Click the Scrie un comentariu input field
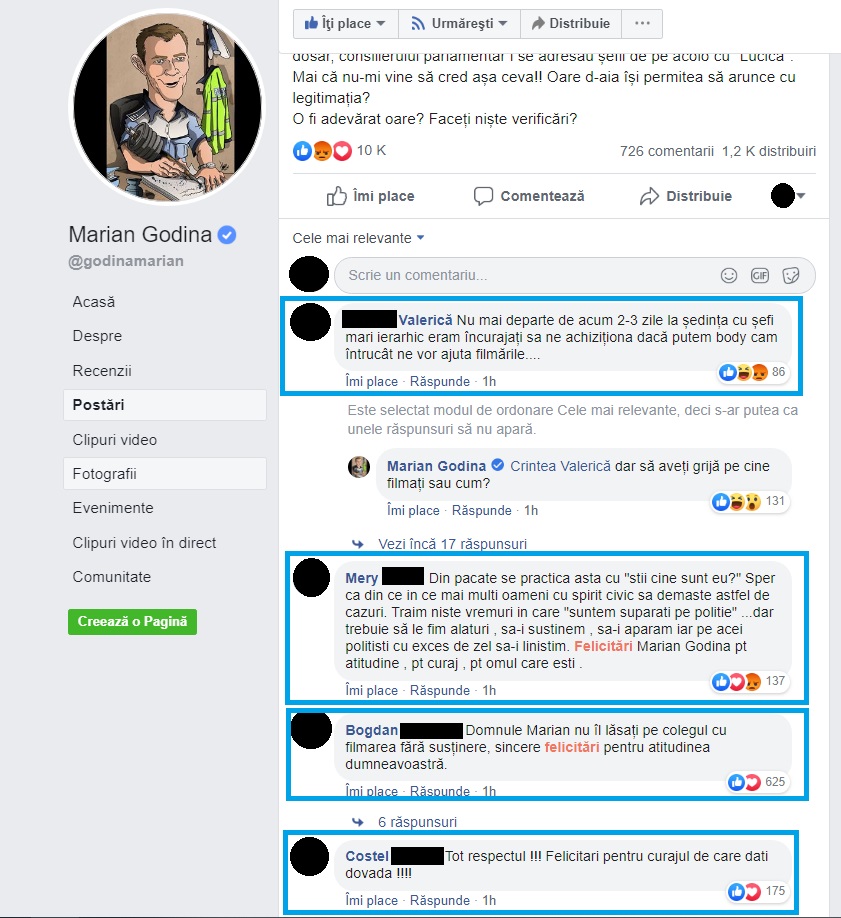 point(527,275)
